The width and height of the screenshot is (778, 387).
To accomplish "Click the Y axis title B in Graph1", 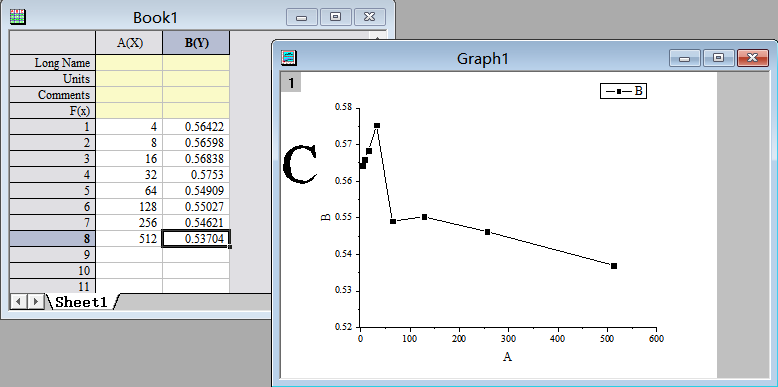I will [326, 217].
